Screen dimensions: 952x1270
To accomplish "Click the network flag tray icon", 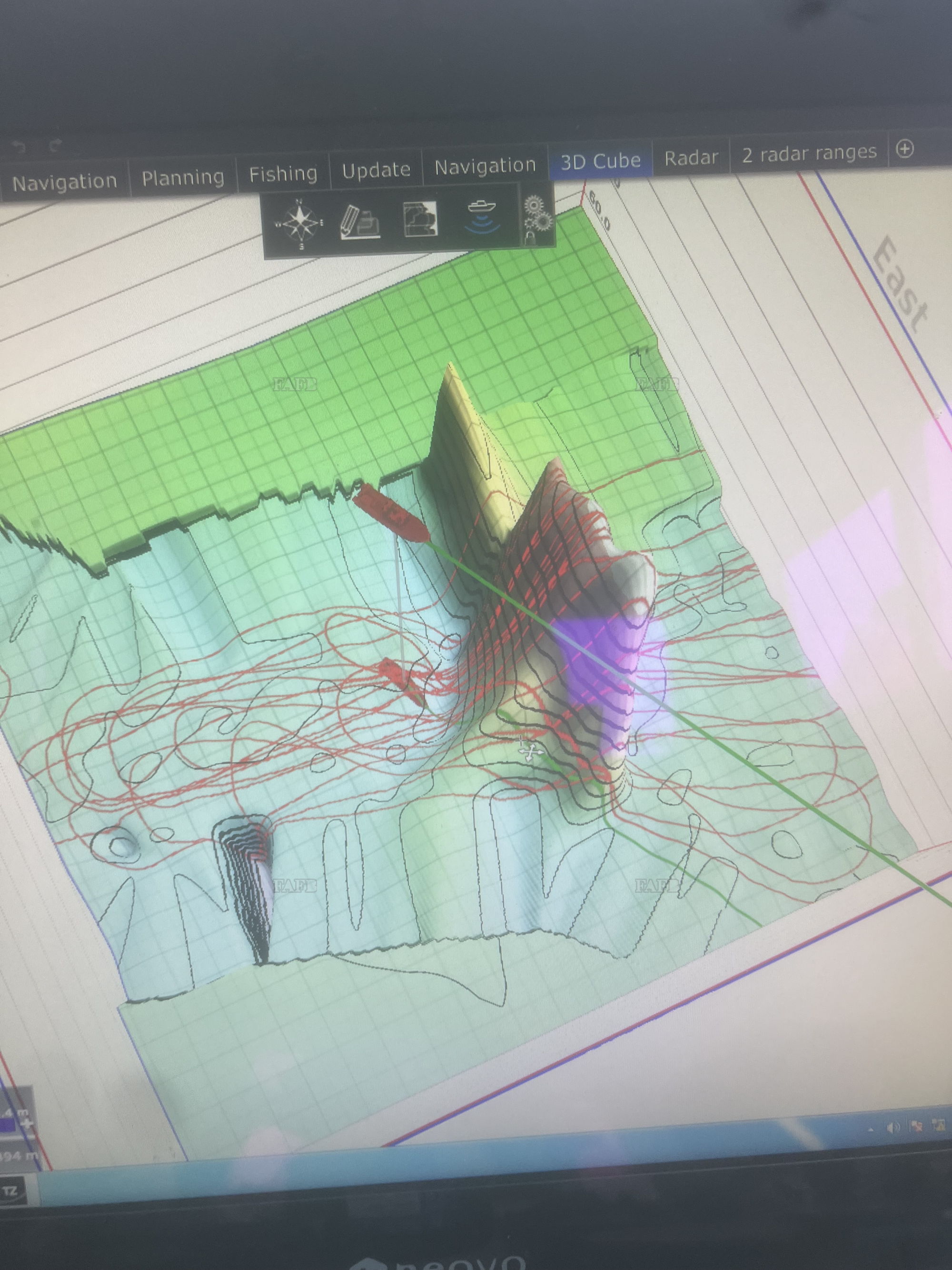I will pyautogui.click(x=916, y=1126).
